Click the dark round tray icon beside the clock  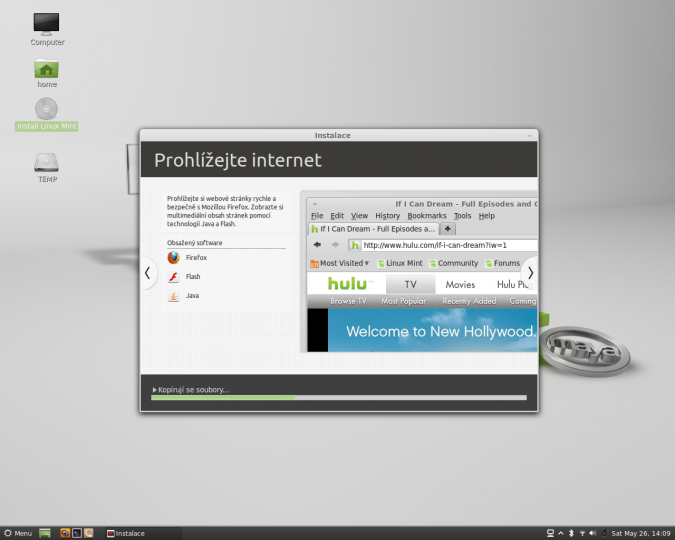pos(604,533)
